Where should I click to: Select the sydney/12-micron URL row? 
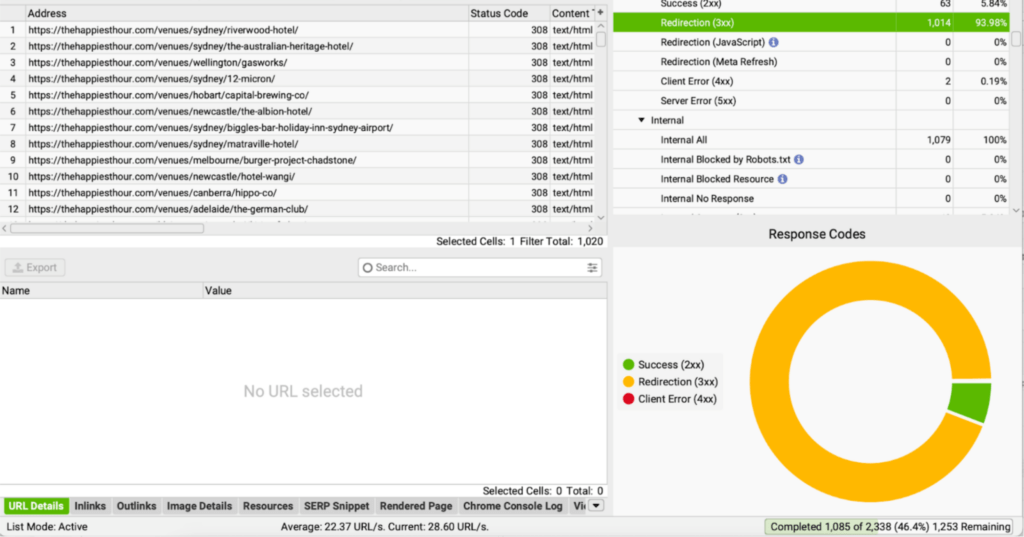(x=299, y=79)
